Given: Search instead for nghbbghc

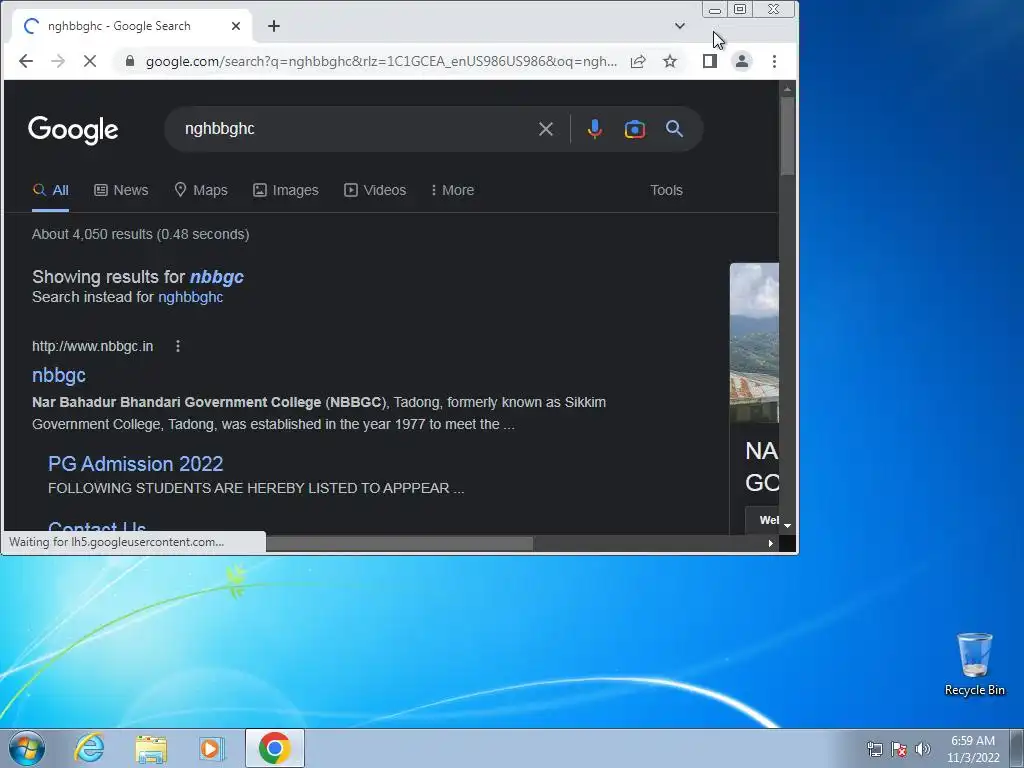Looking at the screenshot, I should tap(191, 297).
